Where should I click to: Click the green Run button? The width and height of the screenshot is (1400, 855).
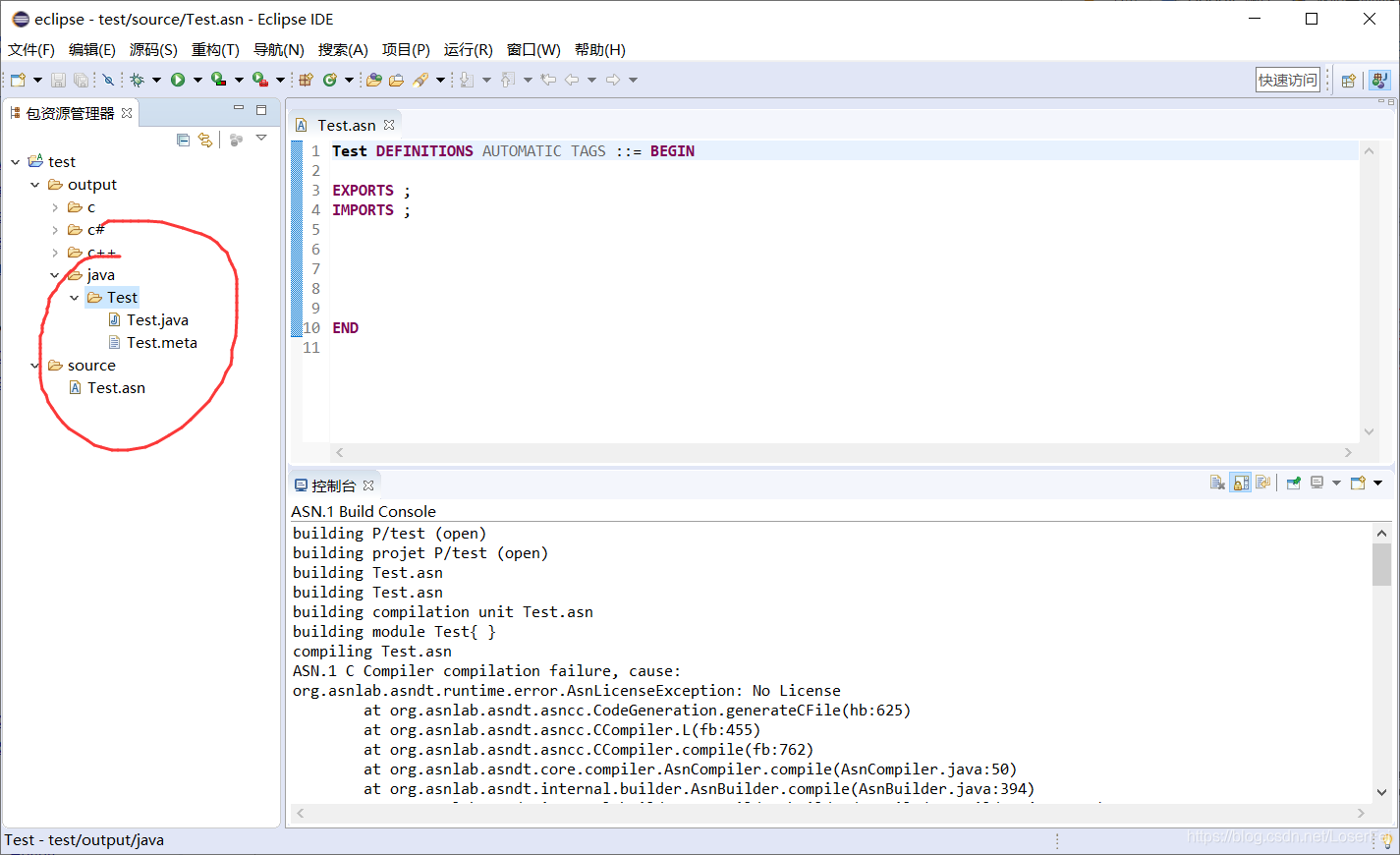[x=178, y=80]
